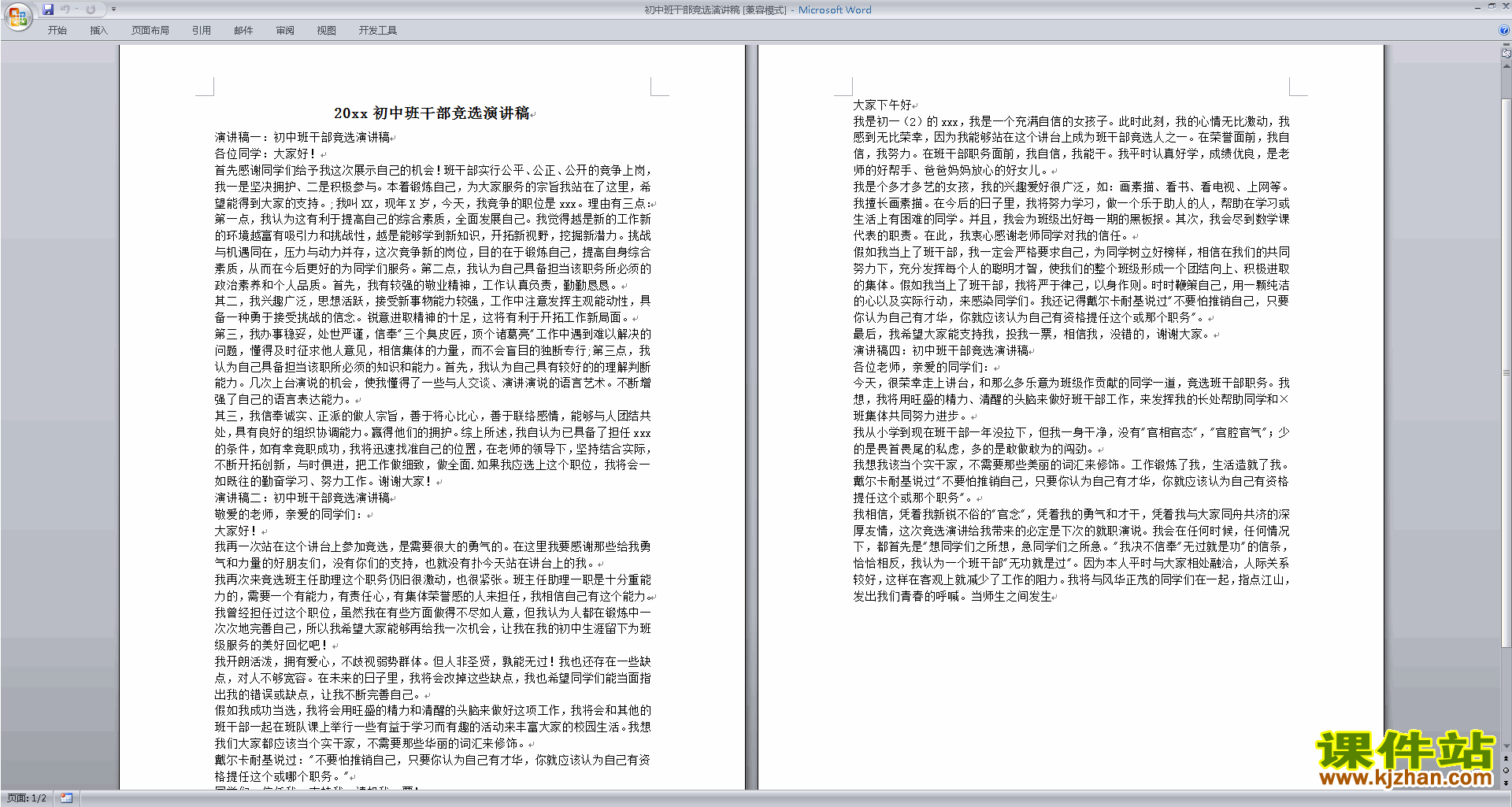The image size is (1512, 807).
Task: Jump to previous page browse button
Action: click(1506, 759)
